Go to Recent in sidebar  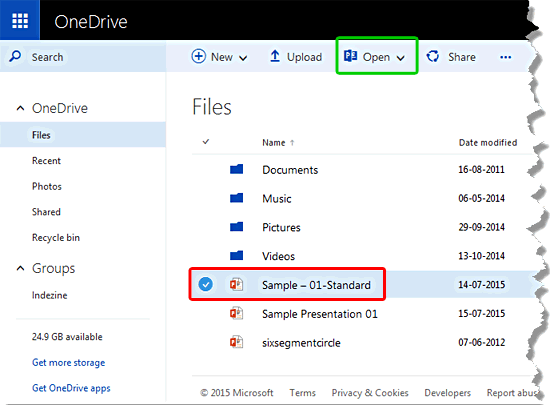(x=46, y=161)
